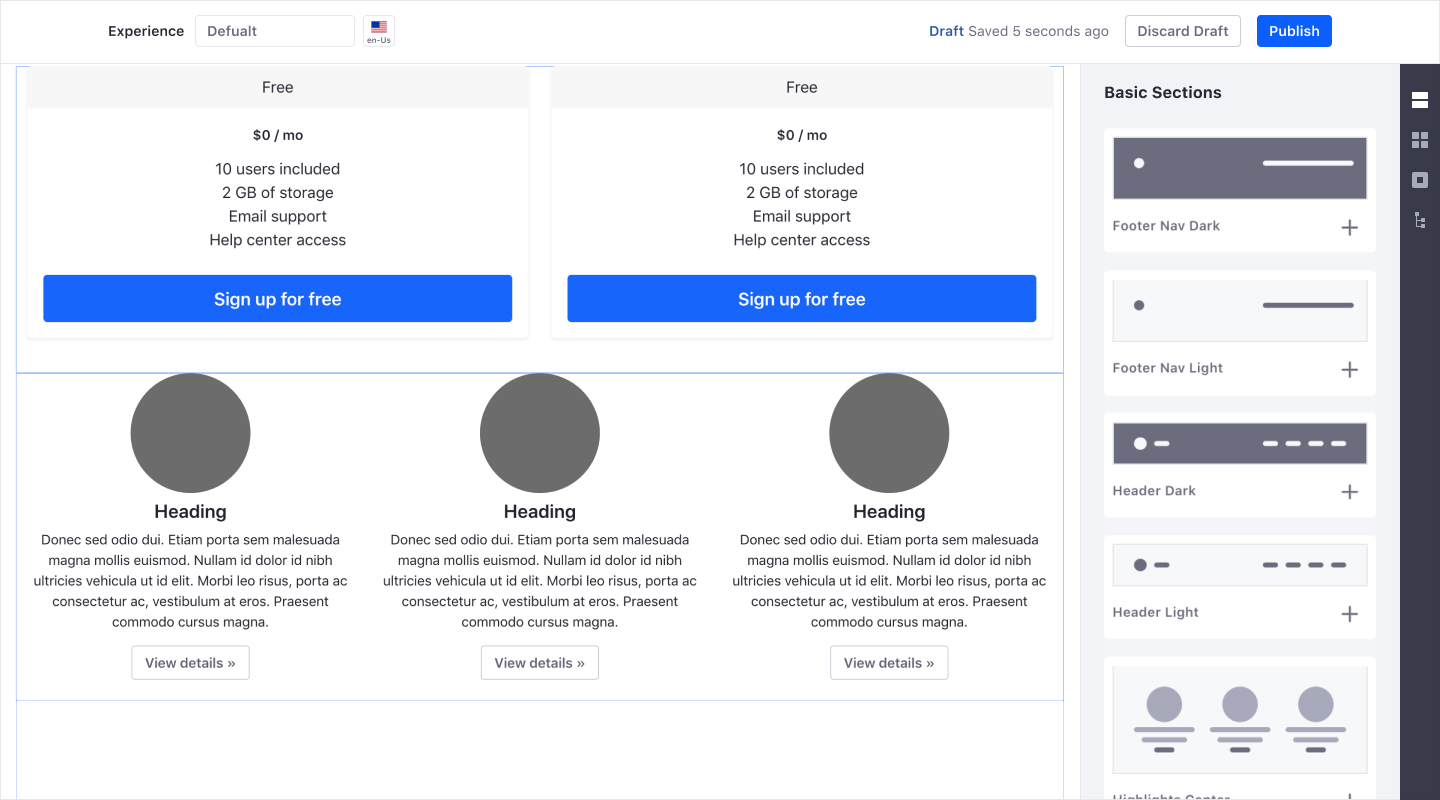Screen dimensions: 1440x800
Task: Open the en-US language flag selector
Action: pyautogui.click(x=379, y=31)
